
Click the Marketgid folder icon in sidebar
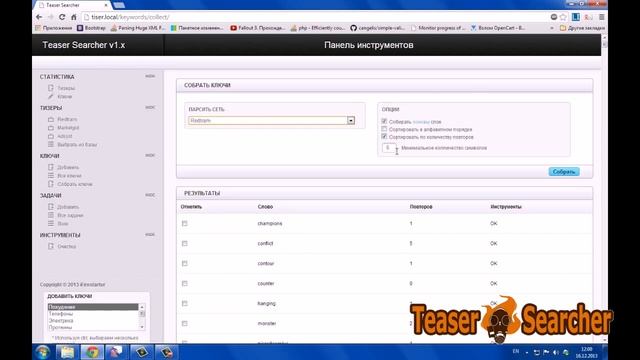(51, 128)
